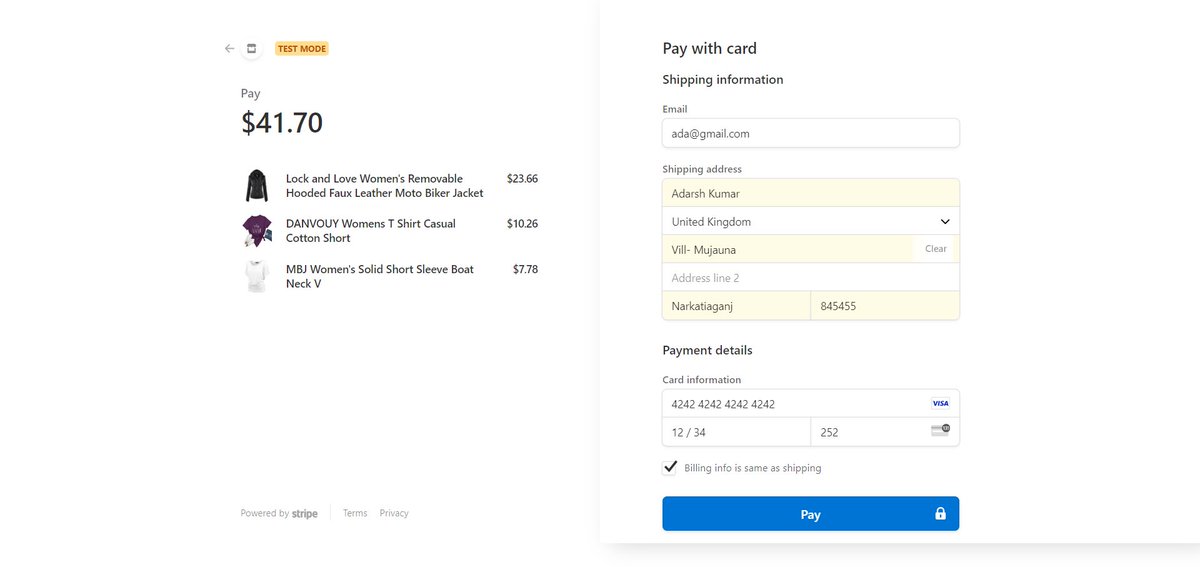Click the Address line 2 field
The image size is (1200, 567).
click(x=811, y=277)
